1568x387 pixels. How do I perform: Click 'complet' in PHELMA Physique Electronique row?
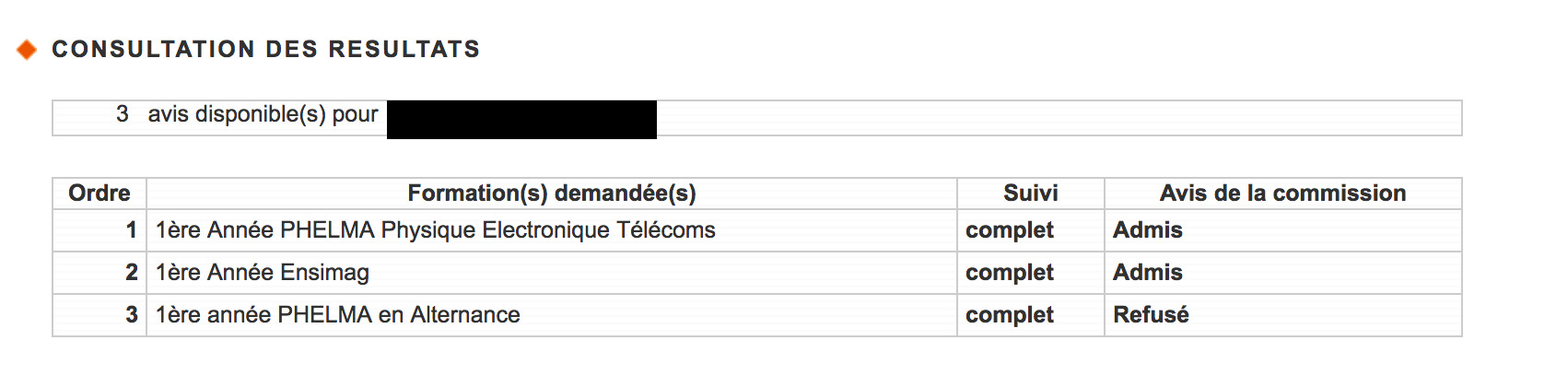click(1009, 230)
